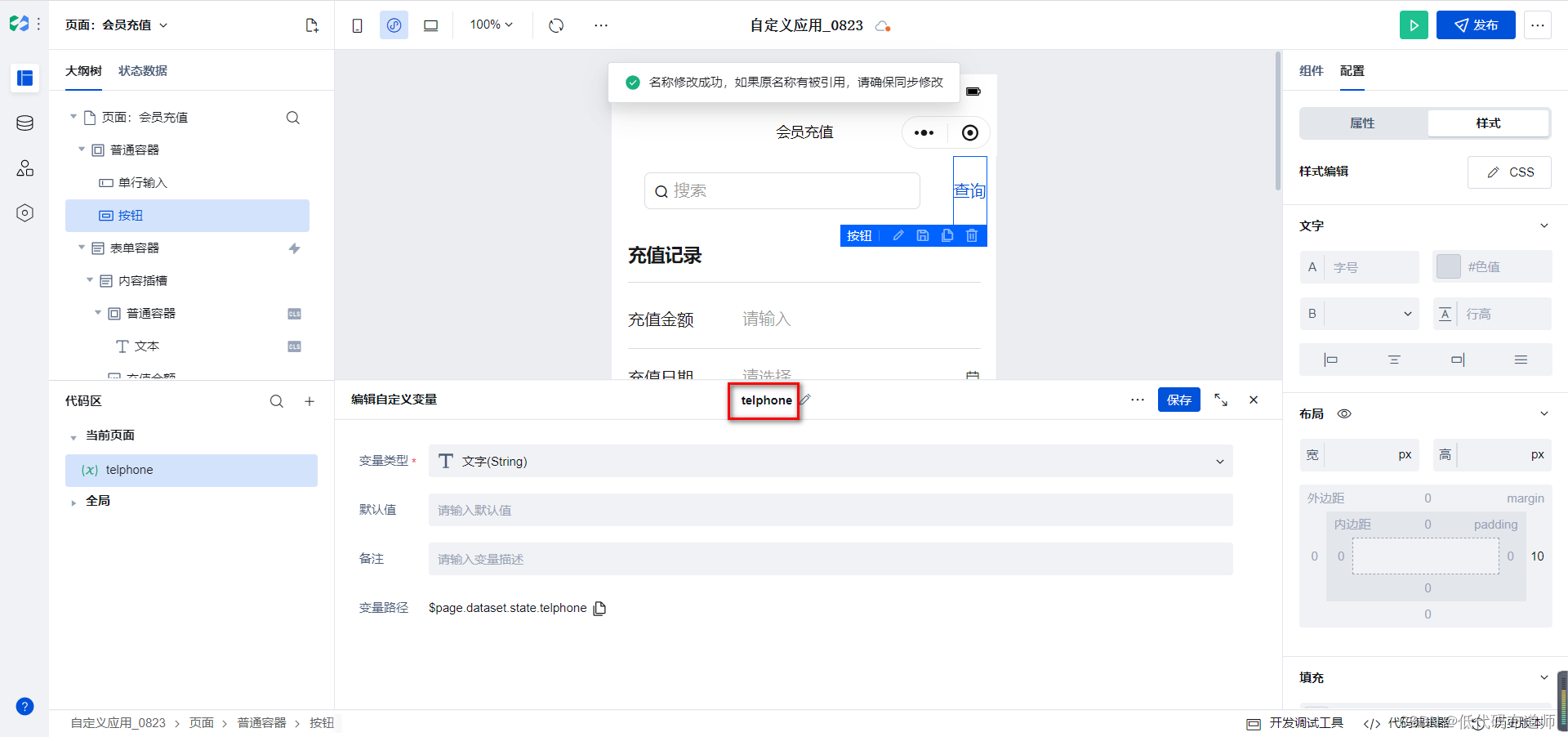Open the toolbar more options ellipsis
Image resolution: width=1568 pixels, height=737 pixels.
601,25
